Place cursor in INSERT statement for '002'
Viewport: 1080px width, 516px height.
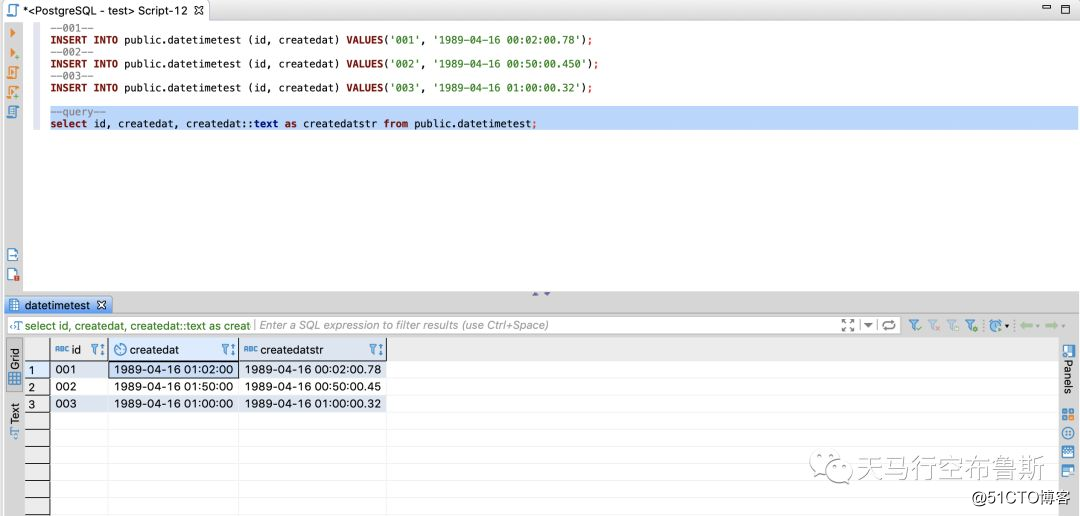point(324,64)
